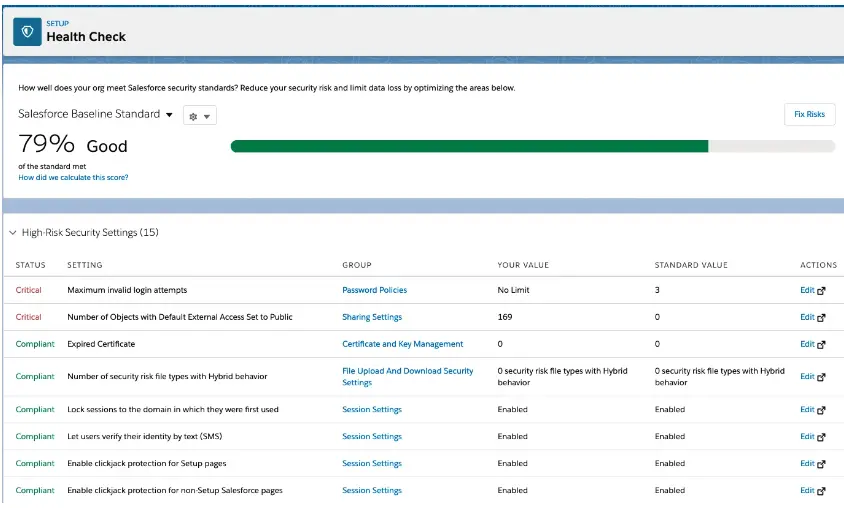
Task: Collapse the High-Risk Security Settings section
Action: [12, 232]
